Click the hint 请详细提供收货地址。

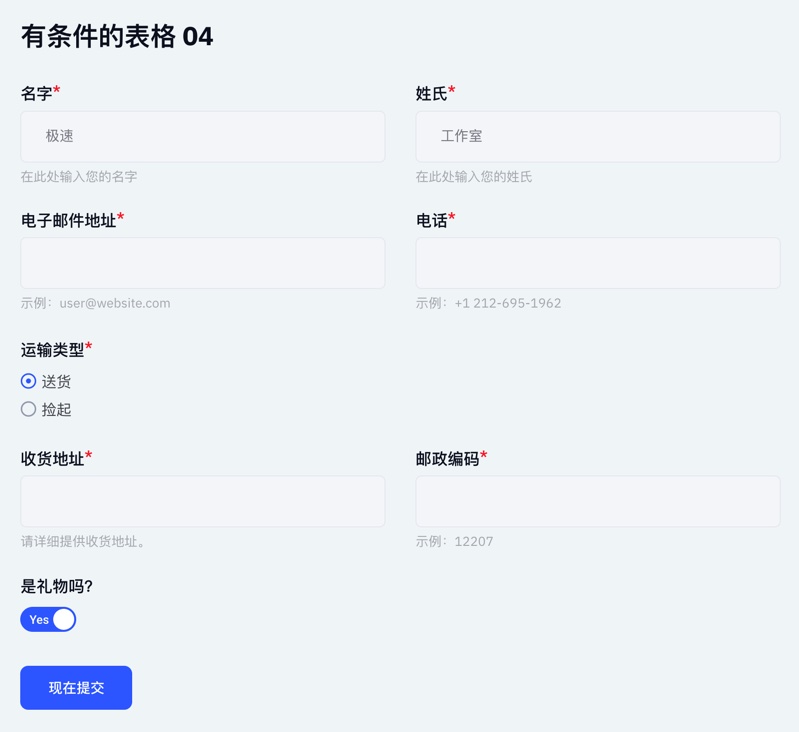pyautogui.click(x=83, y=541)
